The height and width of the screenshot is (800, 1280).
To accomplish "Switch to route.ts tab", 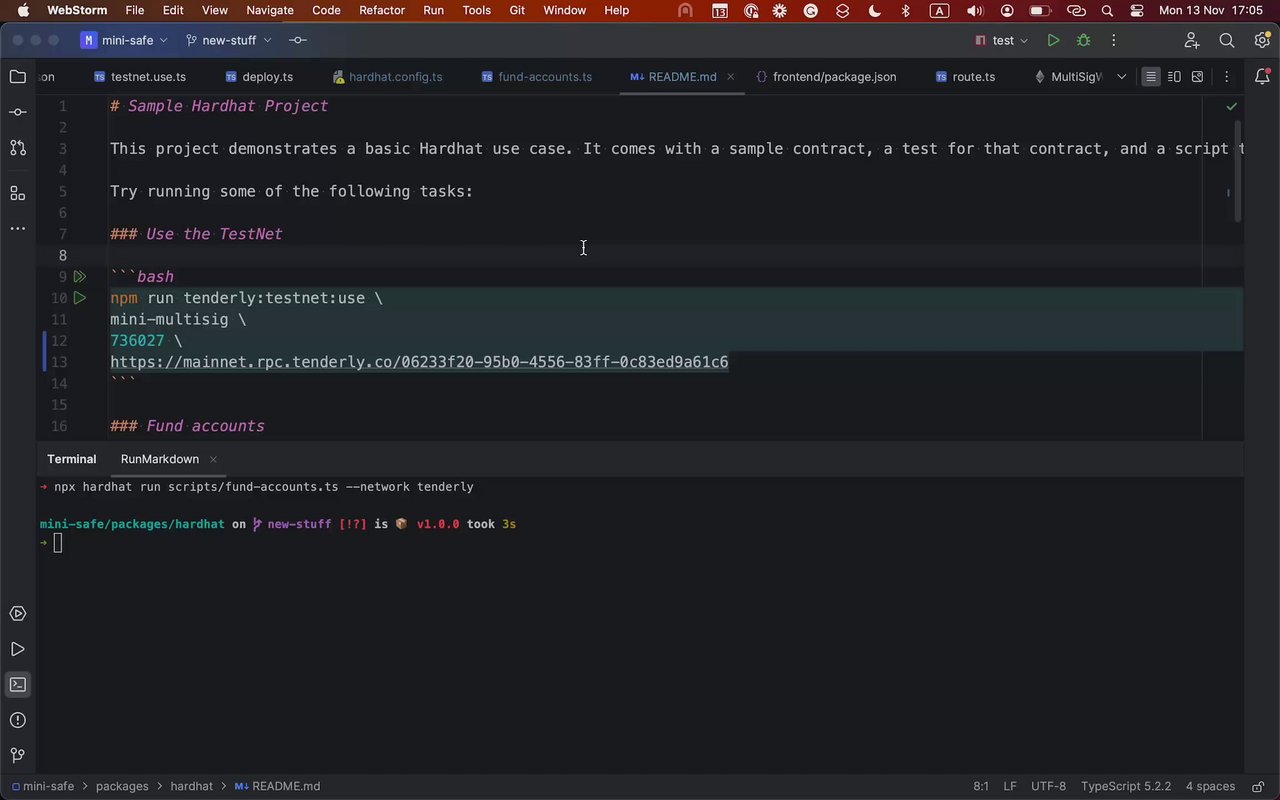I will click(x=966, y=77).
